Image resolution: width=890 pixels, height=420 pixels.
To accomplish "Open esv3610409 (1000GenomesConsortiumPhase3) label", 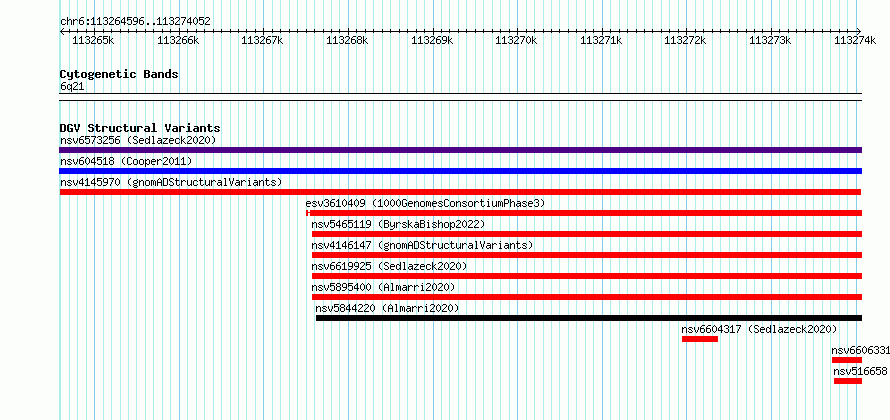I will [x=425, y=203].
